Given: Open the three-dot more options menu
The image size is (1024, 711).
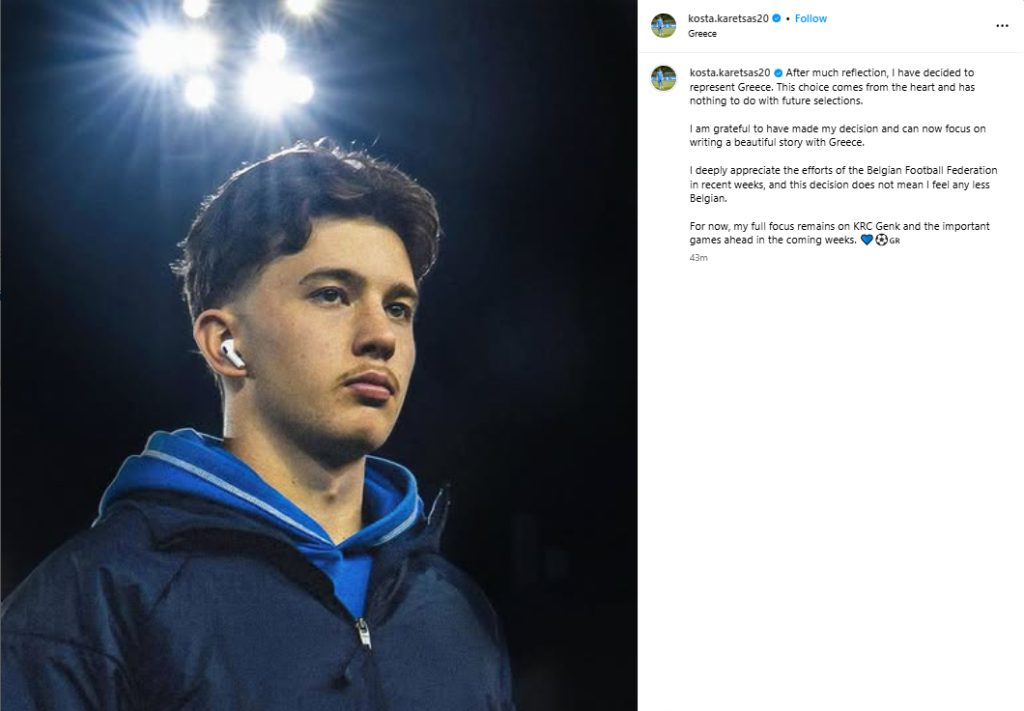Looking at the screenshot, I should [1002, 26].
